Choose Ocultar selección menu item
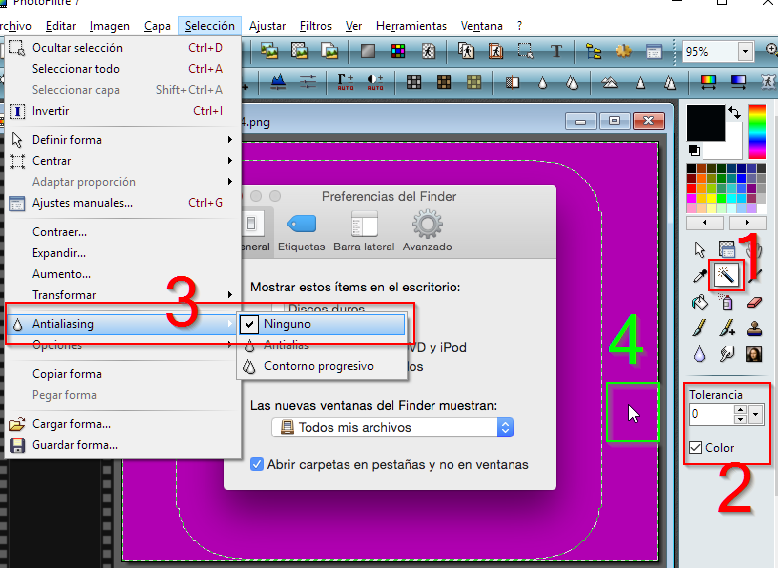Viewport: 778px width, 568px height. pyautogui.click(x=123, y=48)
